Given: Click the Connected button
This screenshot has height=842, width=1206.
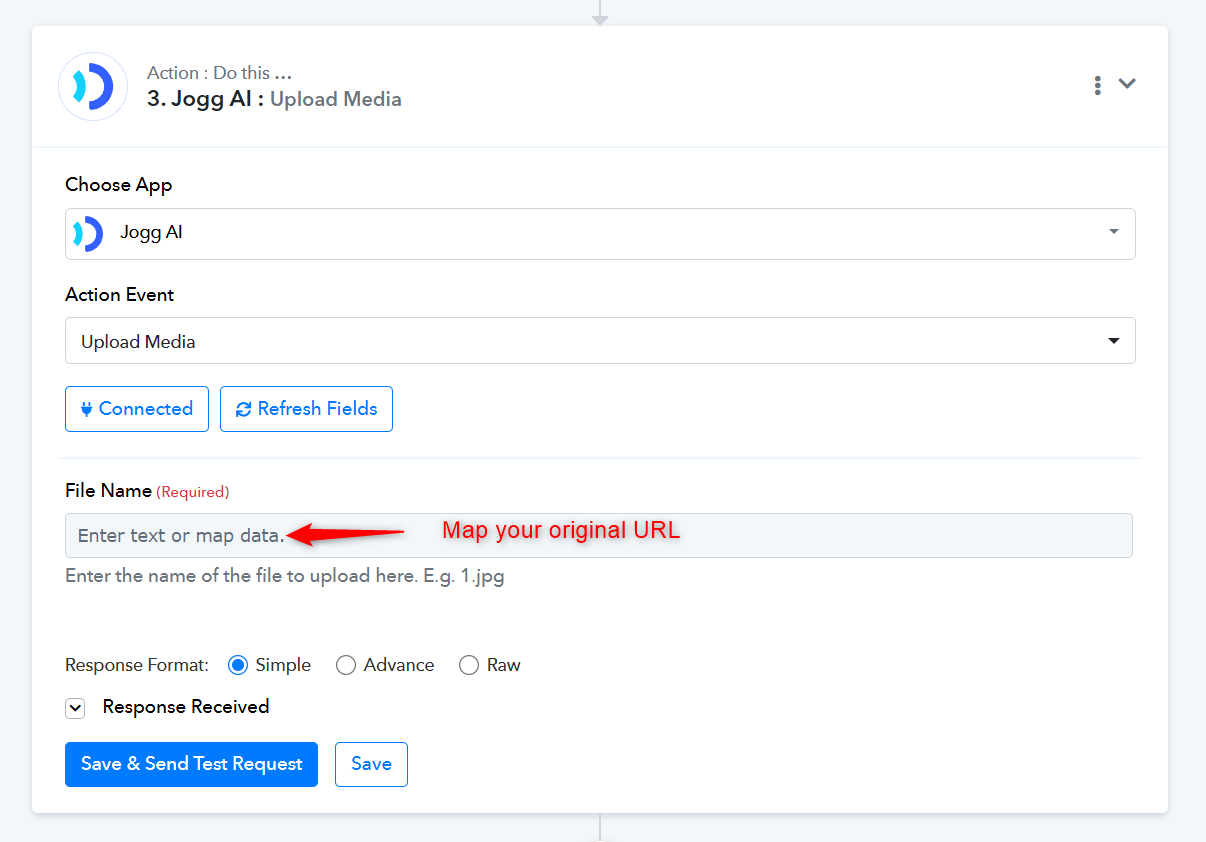Looking at the screenshot, I should point(137,409).
